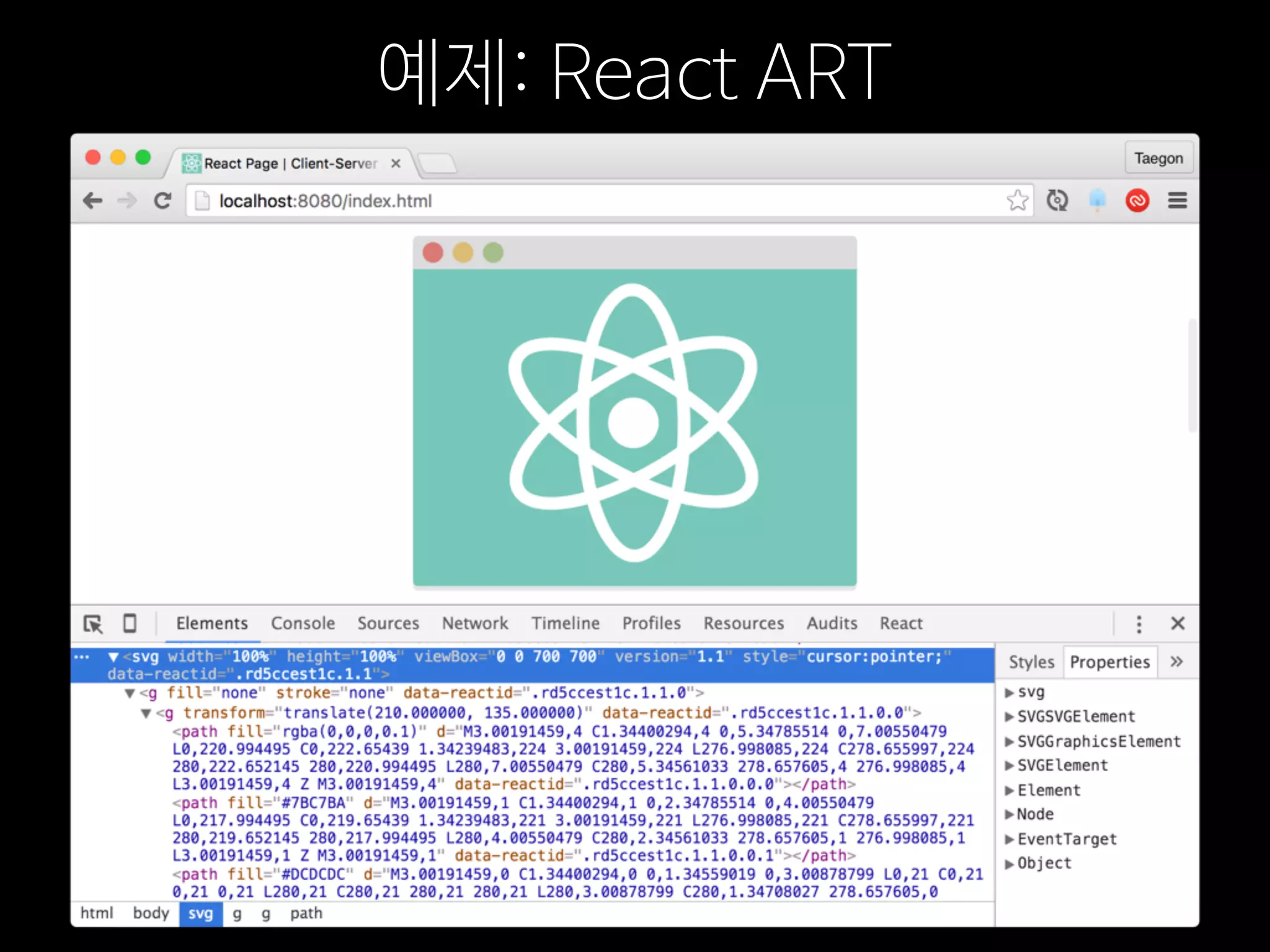The image size is (1270, 952).
Task: Select the Properties sidebar tab
Action: click(1110, 662)
